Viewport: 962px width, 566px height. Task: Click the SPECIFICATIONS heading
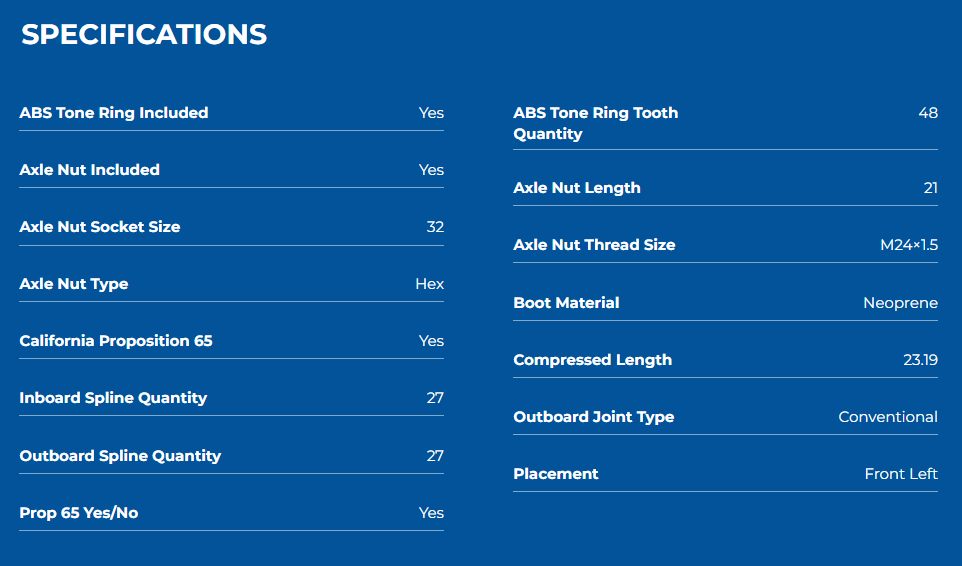pos(144,34)
